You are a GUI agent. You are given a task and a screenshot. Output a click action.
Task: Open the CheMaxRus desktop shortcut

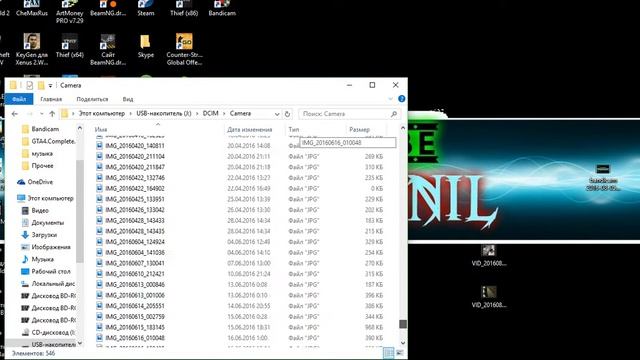32,8
